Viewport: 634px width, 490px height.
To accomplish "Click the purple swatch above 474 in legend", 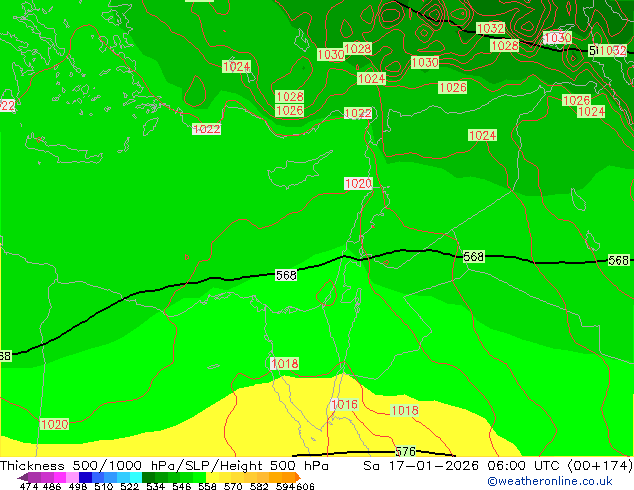I will click(34, 477).
